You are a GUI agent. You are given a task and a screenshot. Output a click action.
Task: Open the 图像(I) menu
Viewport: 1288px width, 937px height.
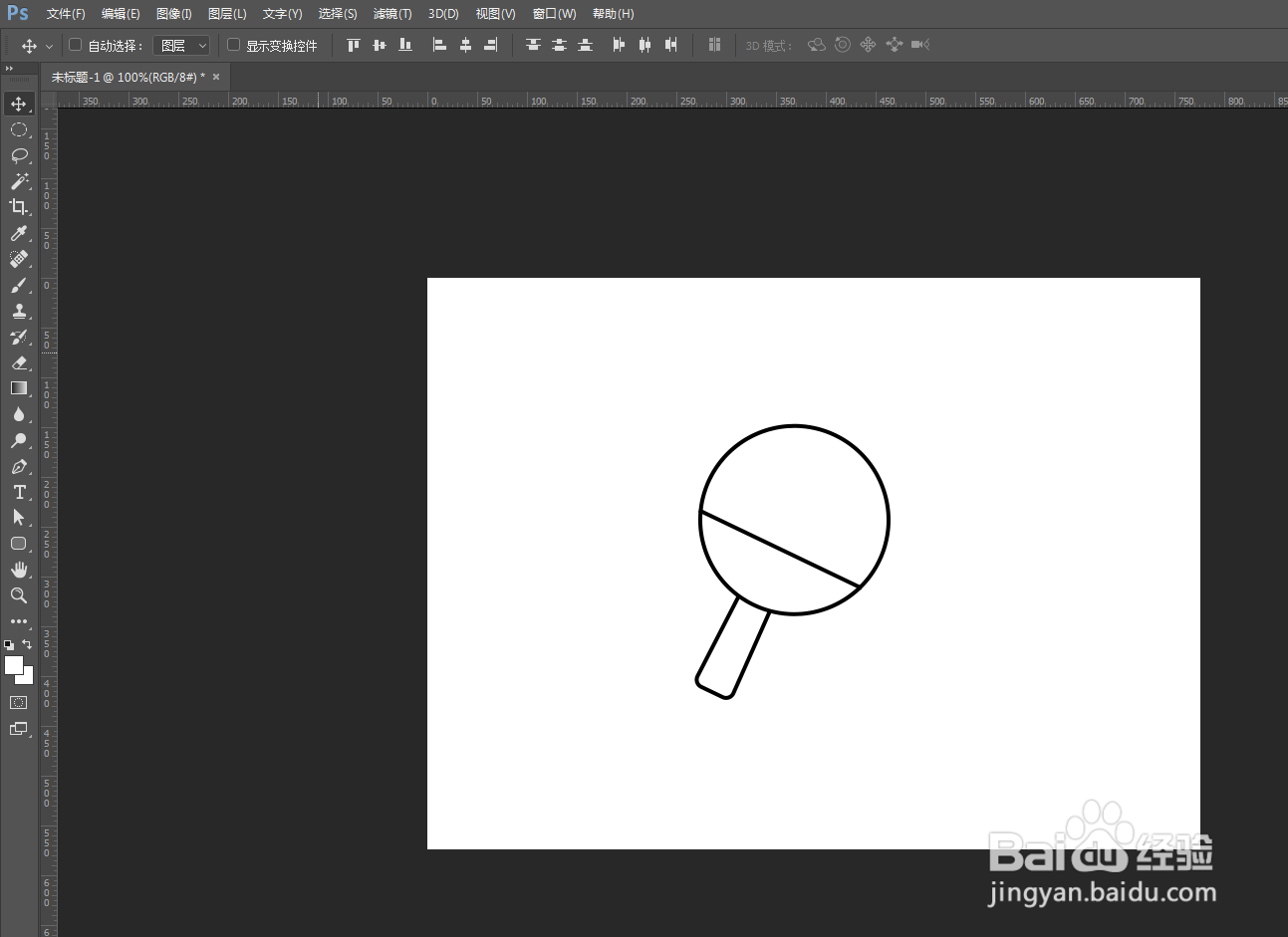click(174, 14)
